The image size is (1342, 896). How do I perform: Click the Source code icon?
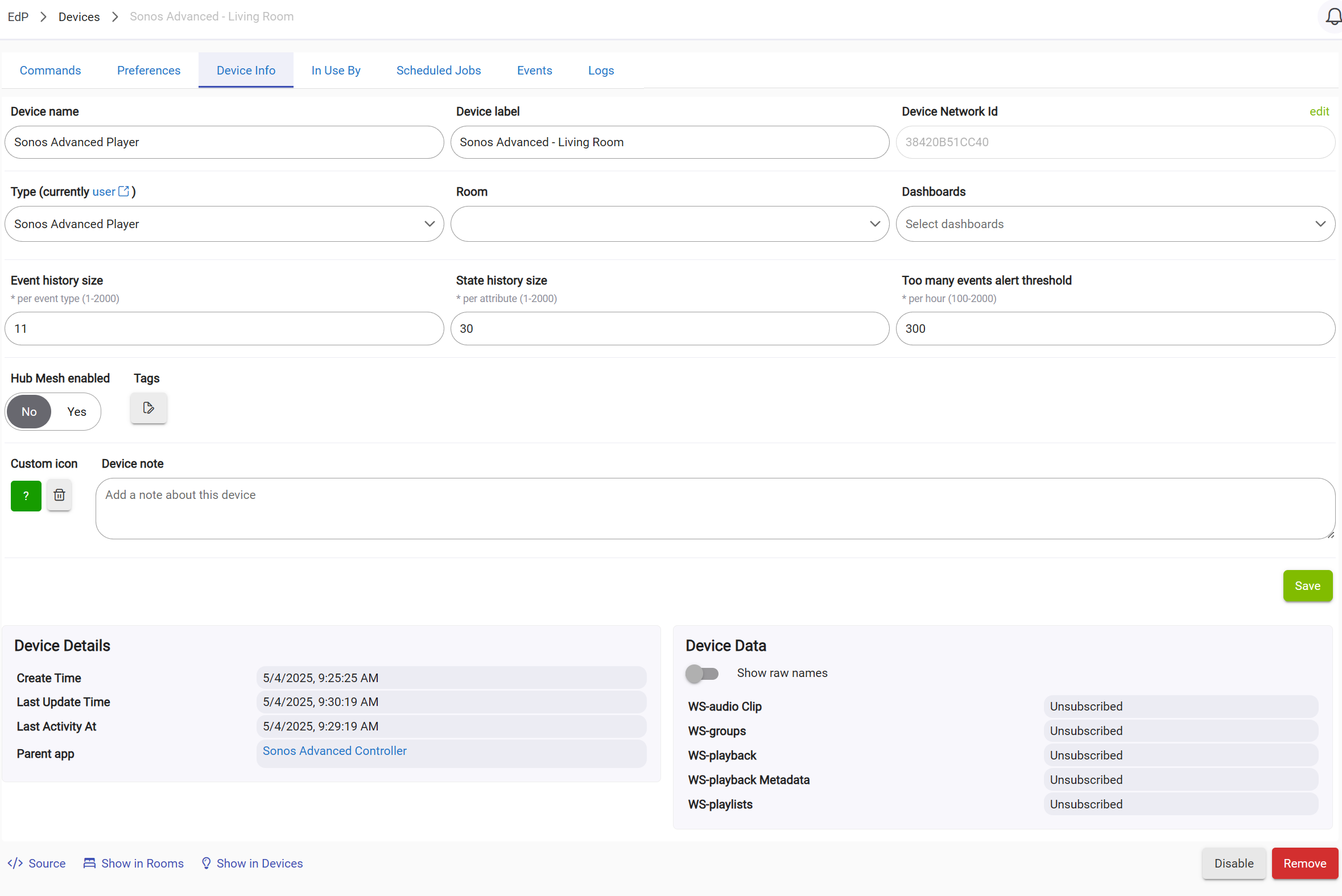pyautogui.click(x=15, y=863)
